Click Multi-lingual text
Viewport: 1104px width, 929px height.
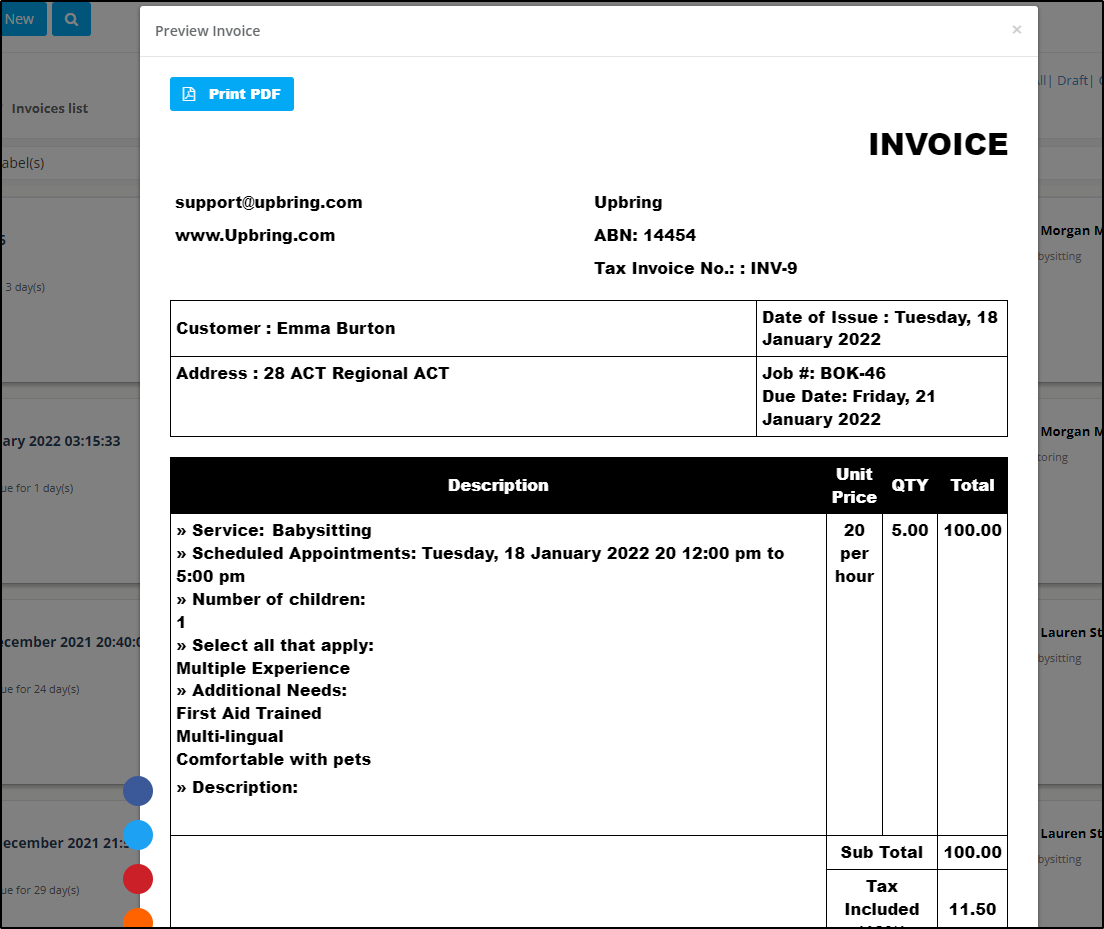(x=230, y=737)
